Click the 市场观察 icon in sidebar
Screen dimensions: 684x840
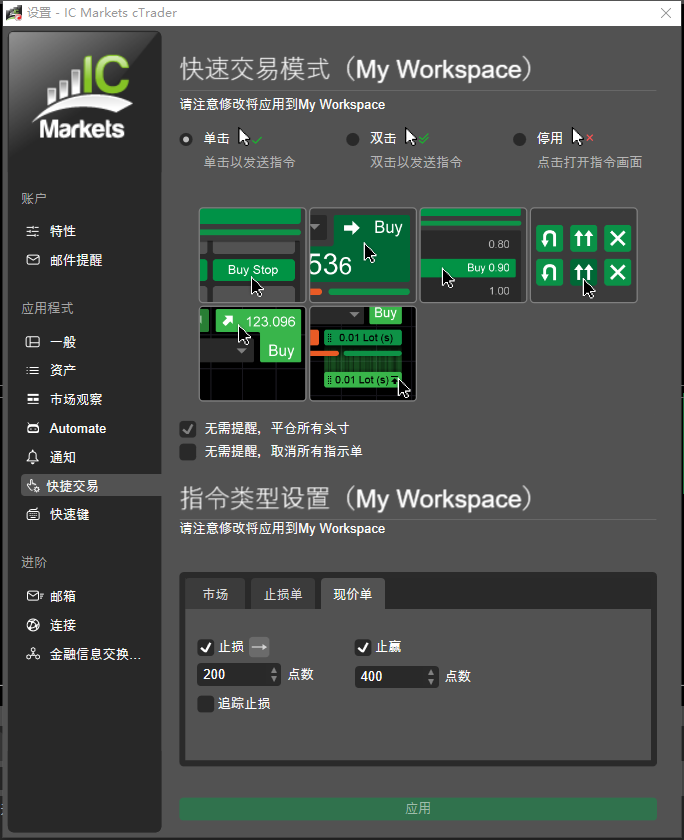click(x=33, y=399)
